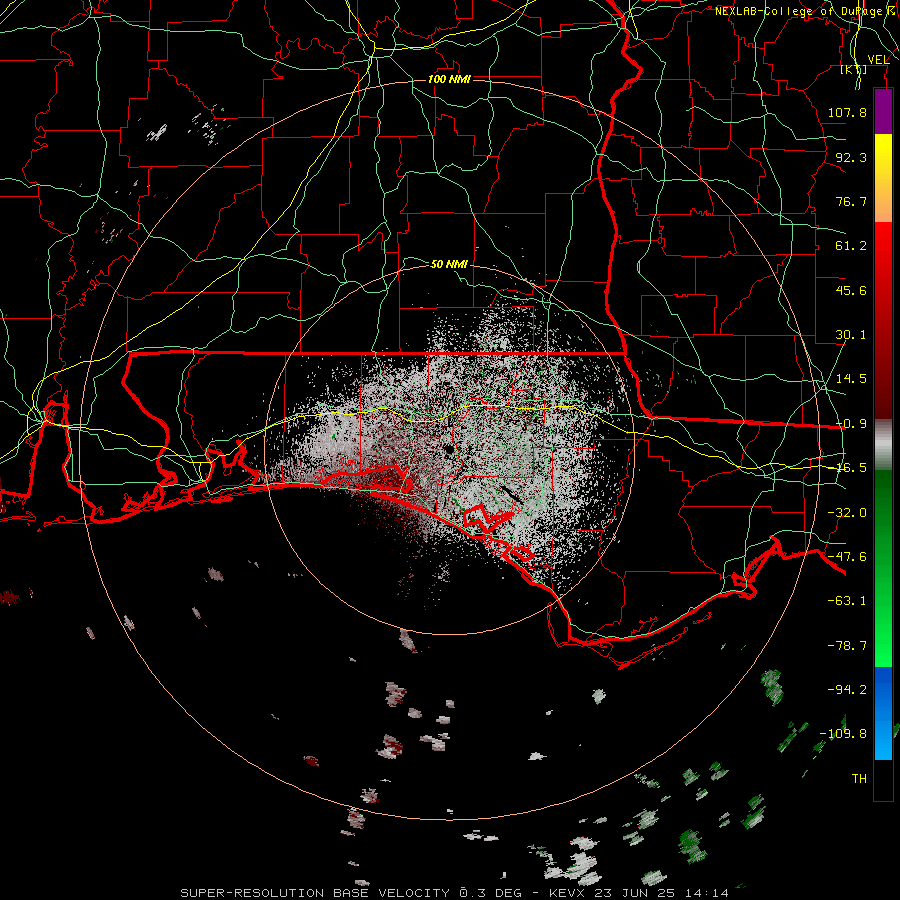
Task: Pick the black TH segment of the color bar
Action: pyautogui.click(x=883, y=779)
